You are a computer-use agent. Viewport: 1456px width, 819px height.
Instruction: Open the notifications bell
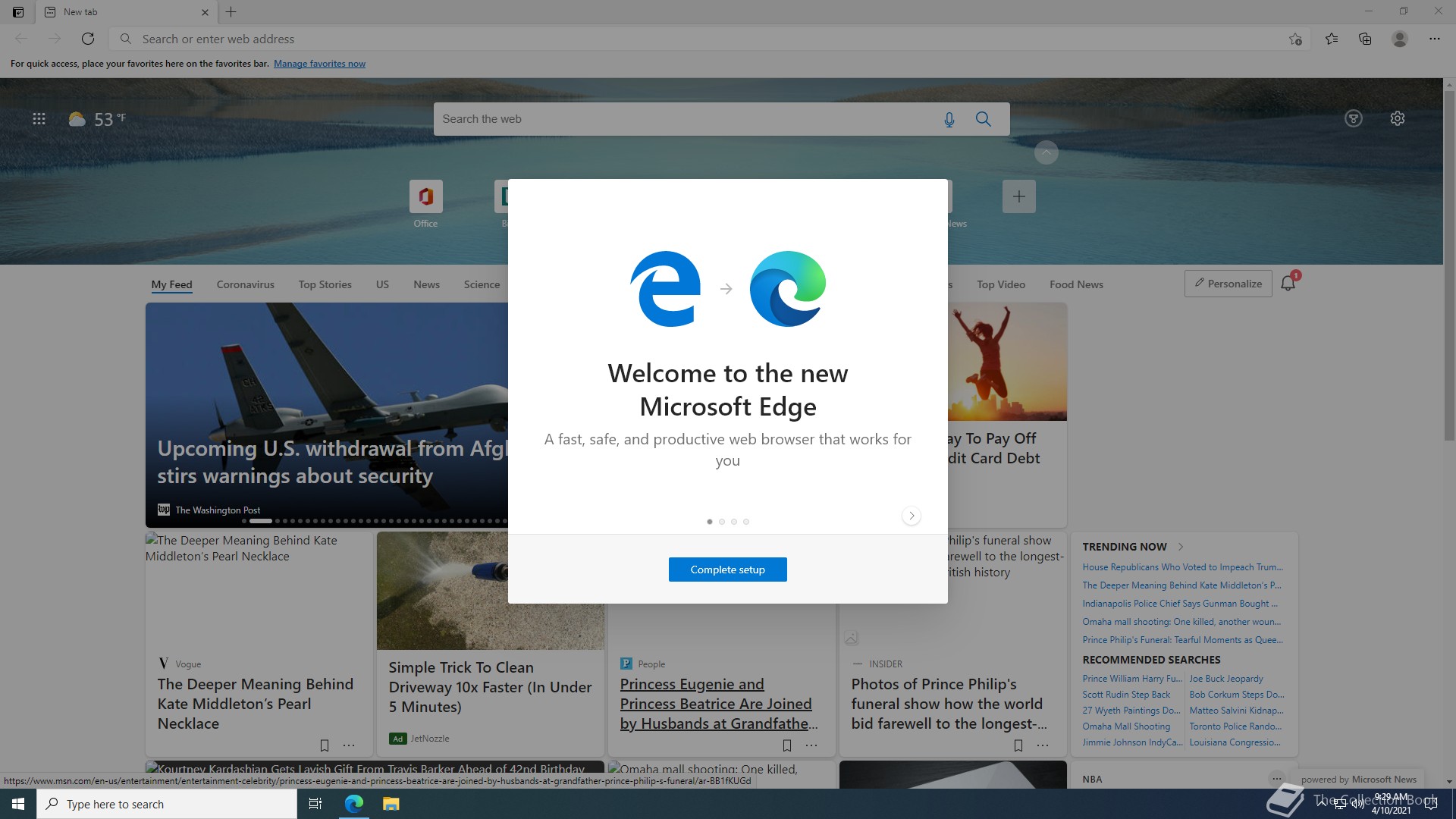click(1288, 284)
